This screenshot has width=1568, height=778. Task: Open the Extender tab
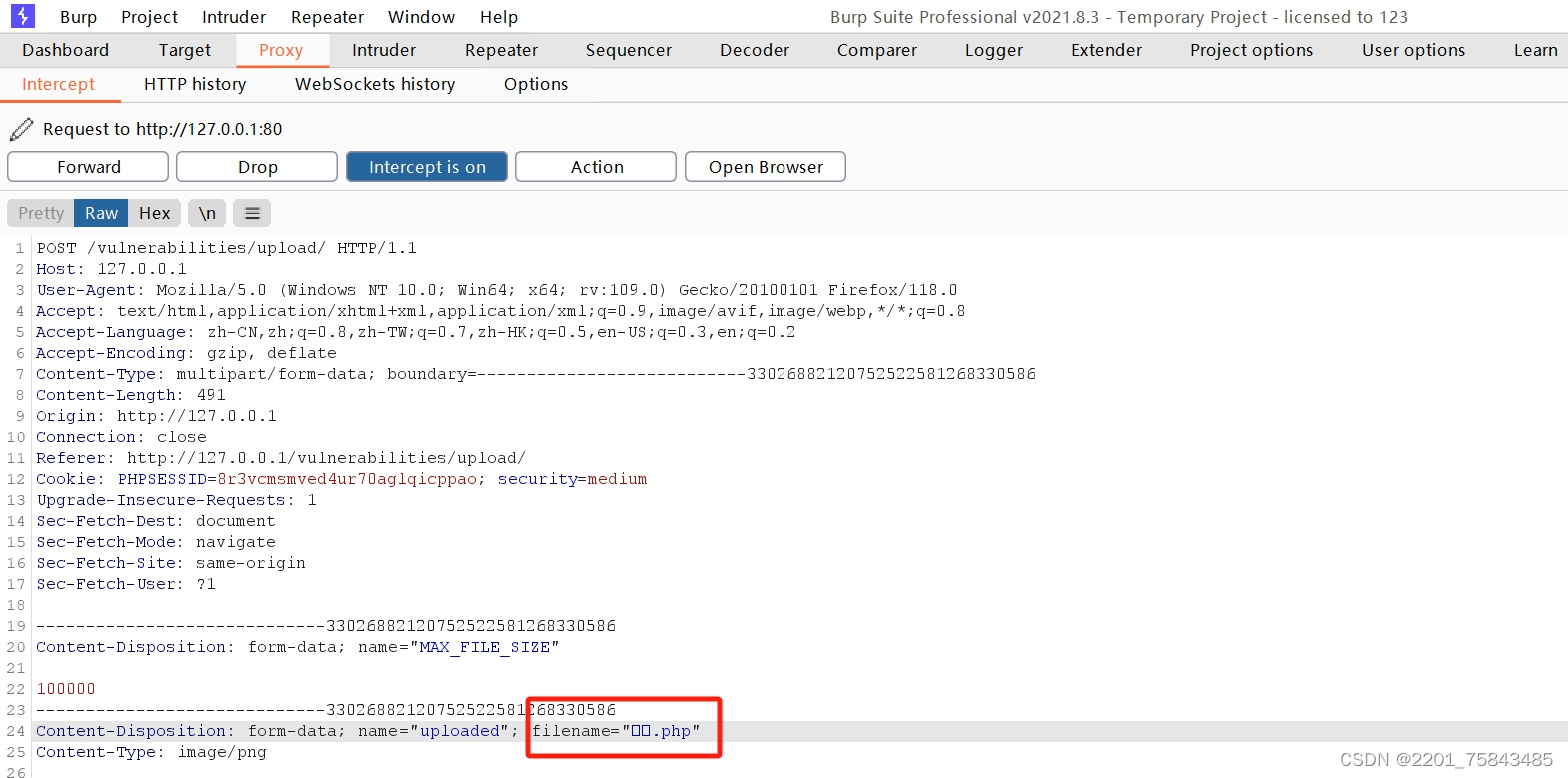coord(1106,50)
